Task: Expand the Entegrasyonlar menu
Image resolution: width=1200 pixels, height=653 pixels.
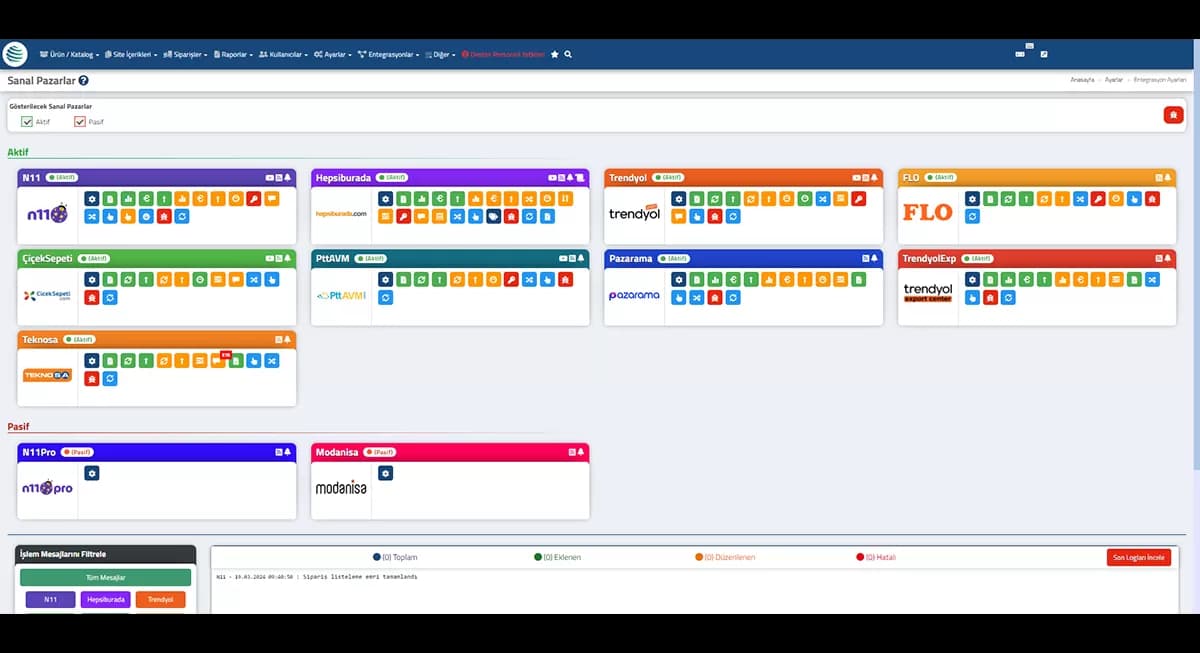Action: [388, 54]
